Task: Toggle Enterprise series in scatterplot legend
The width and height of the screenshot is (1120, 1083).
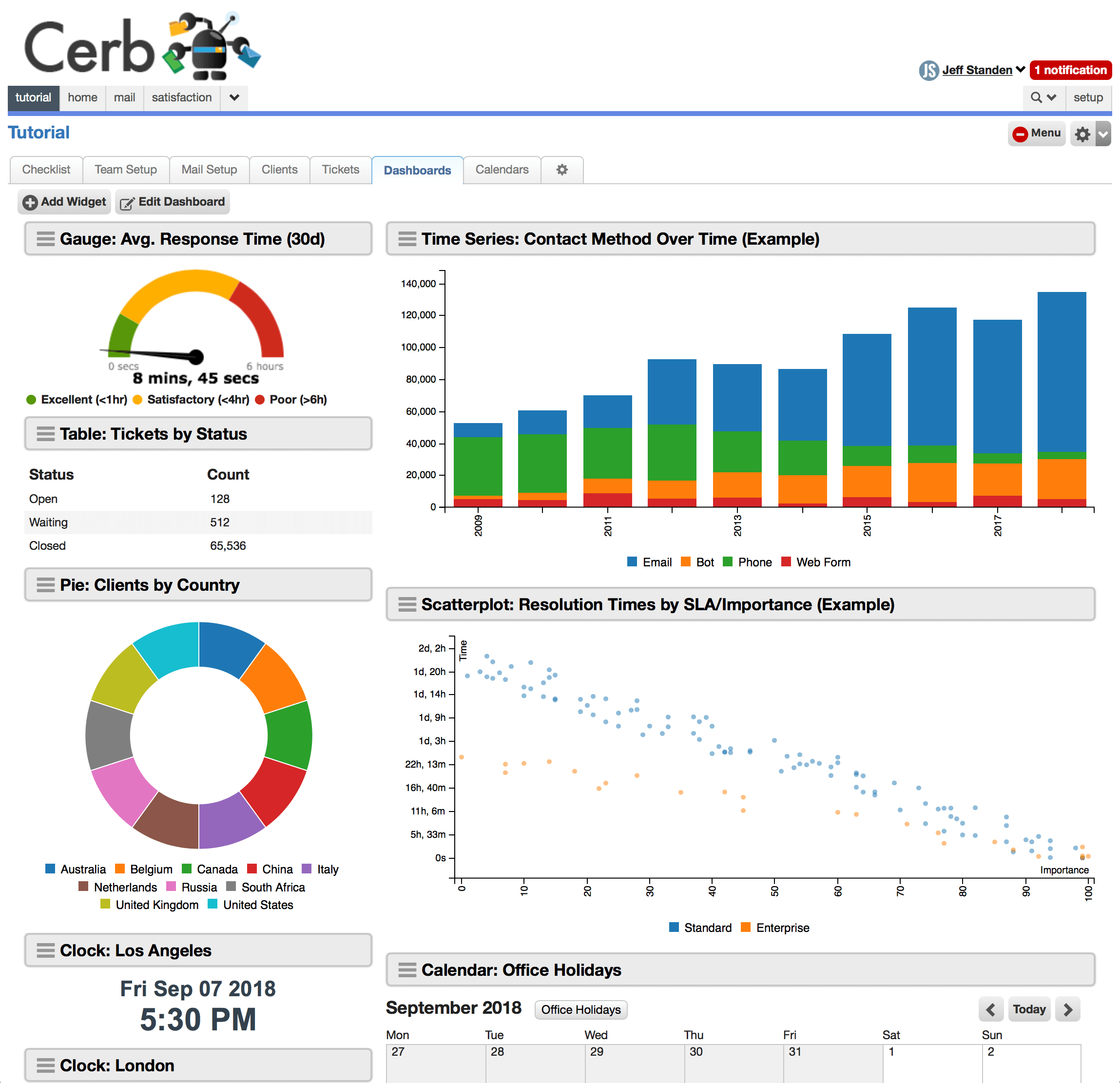Action: (x=774, y=928)
